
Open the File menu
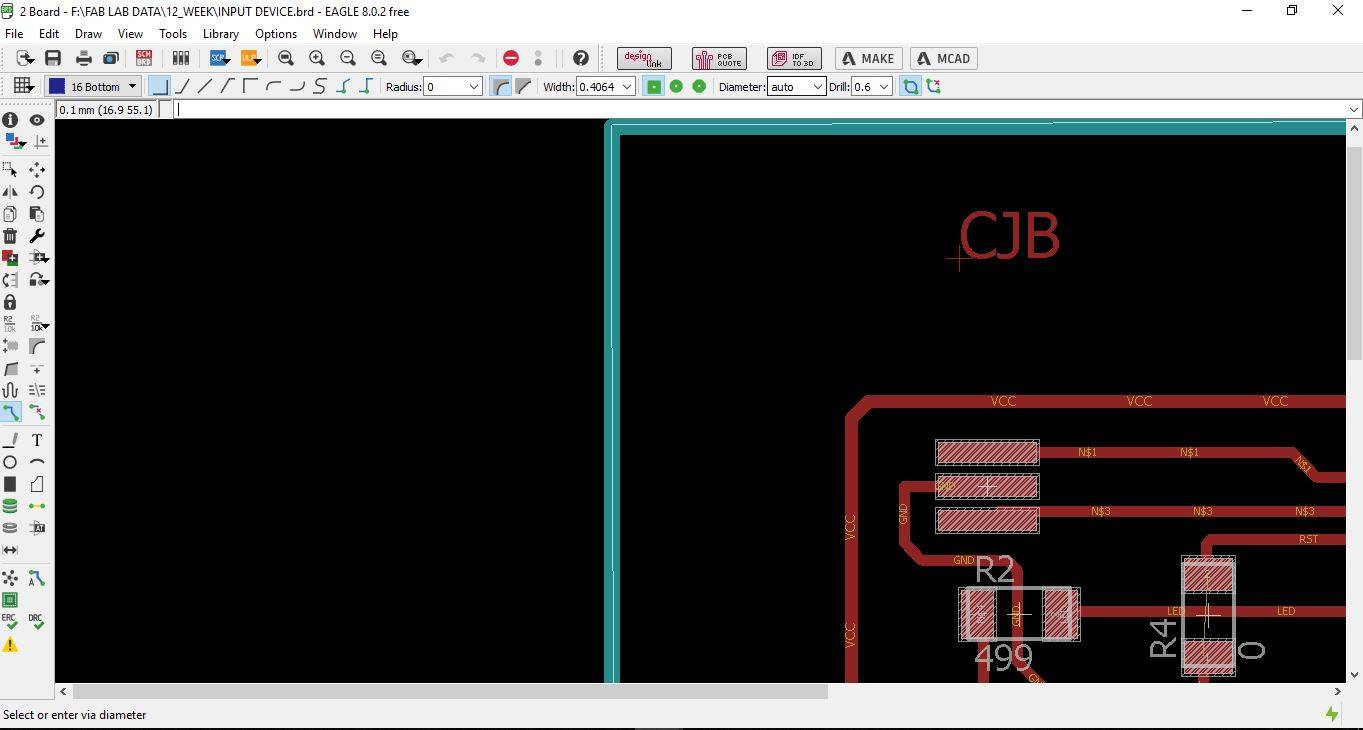(14, 34)
